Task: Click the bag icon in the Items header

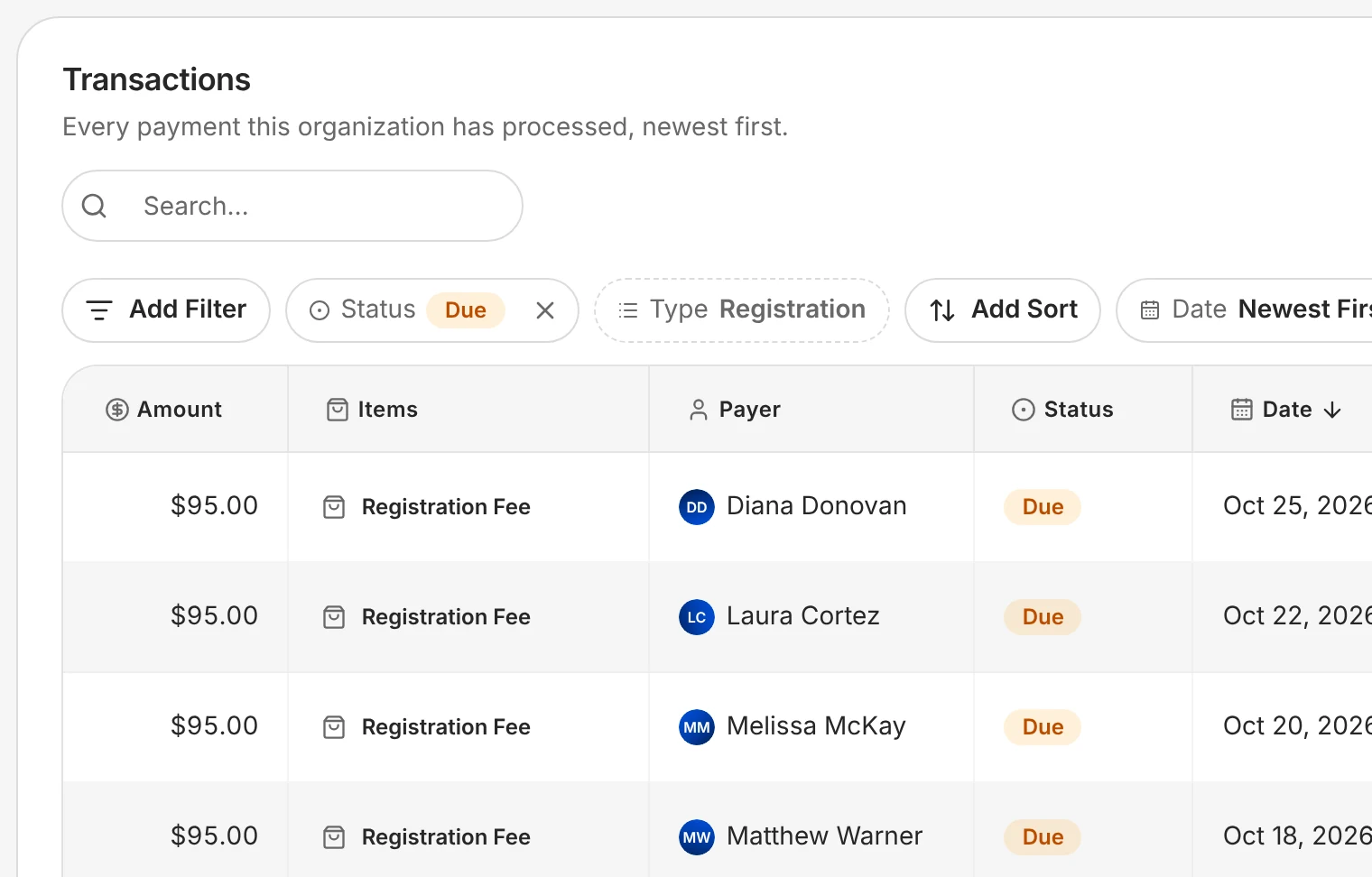Action: [x=338, y=410]
